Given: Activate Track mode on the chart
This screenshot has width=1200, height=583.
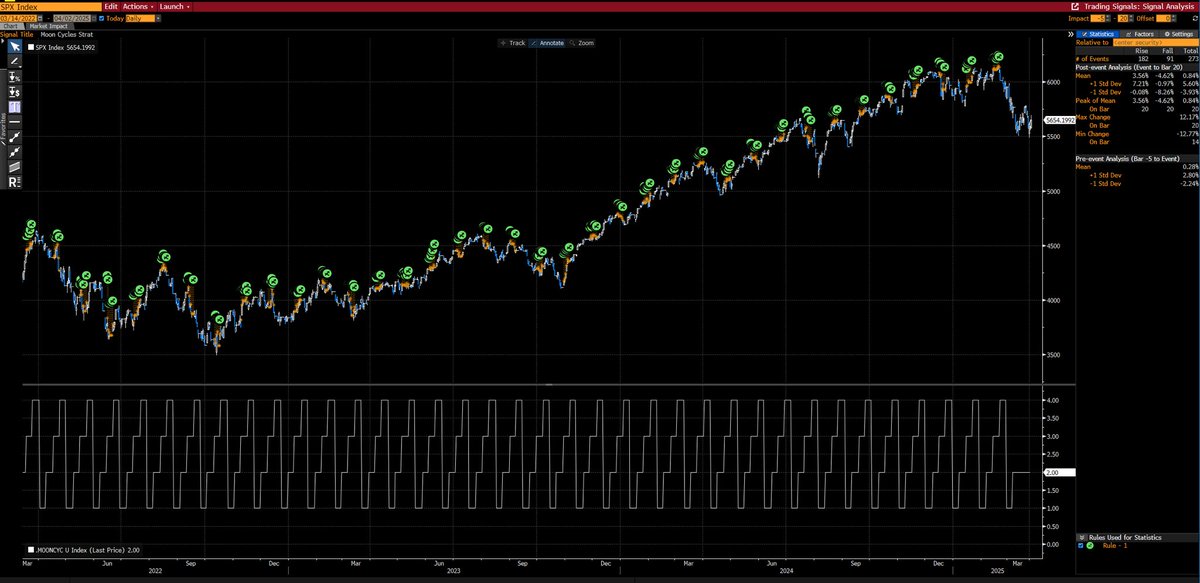Looking at the screenshot, I should (x=514, y=43).
